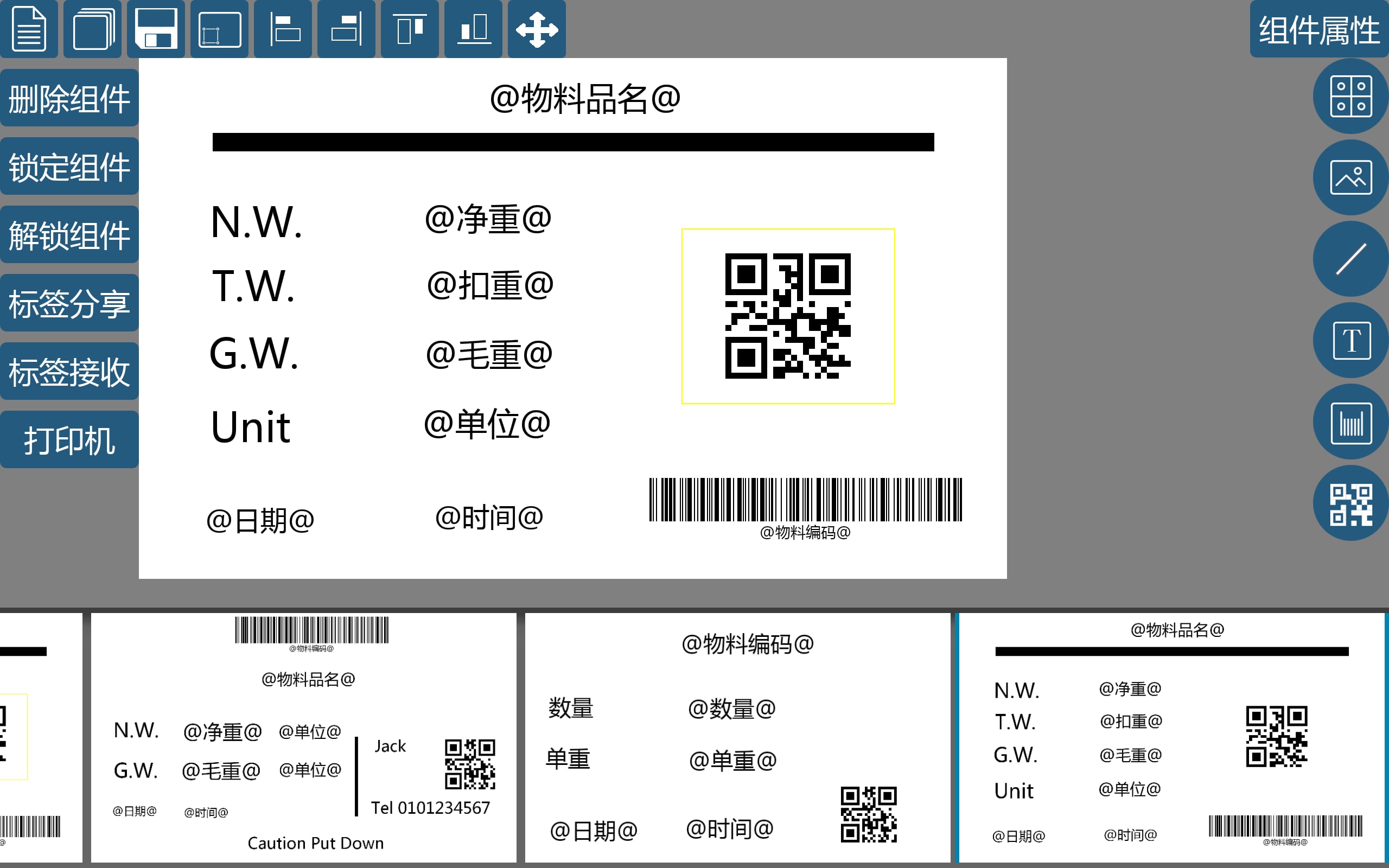Click the align bottom icon
Screen dimensions: 1389x868
[474, 29]
